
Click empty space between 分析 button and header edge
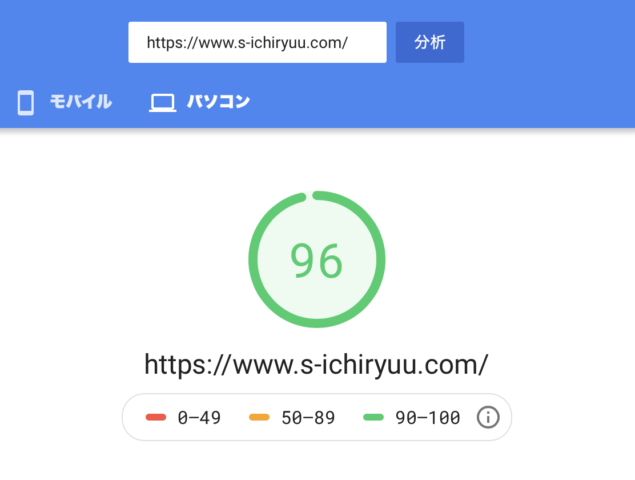[x=550, y=43]
